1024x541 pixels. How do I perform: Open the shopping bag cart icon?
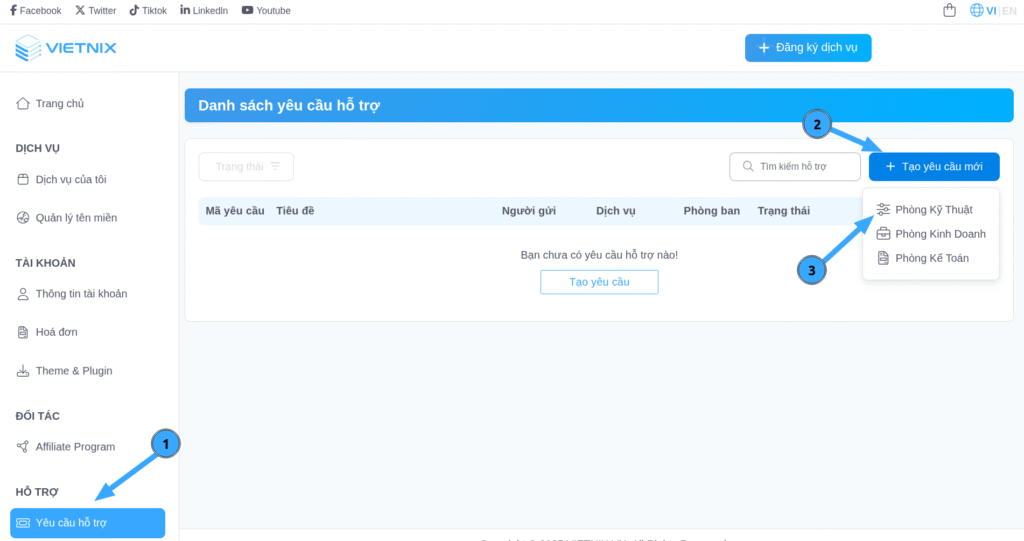coord(949,11)
